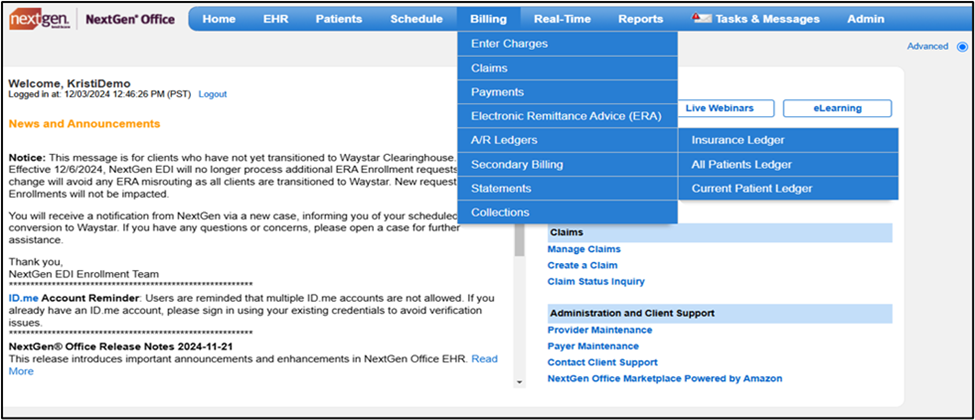Expand the A/R Ledgers submenu item
Viewport: 975px width, 420px height.
[x=567, y=140]
